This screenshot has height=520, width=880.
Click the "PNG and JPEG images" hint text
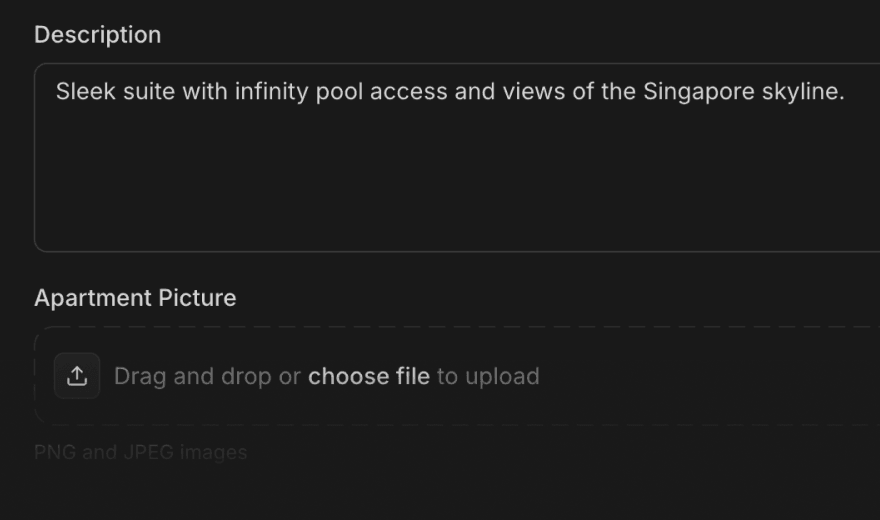coord(140,452)
